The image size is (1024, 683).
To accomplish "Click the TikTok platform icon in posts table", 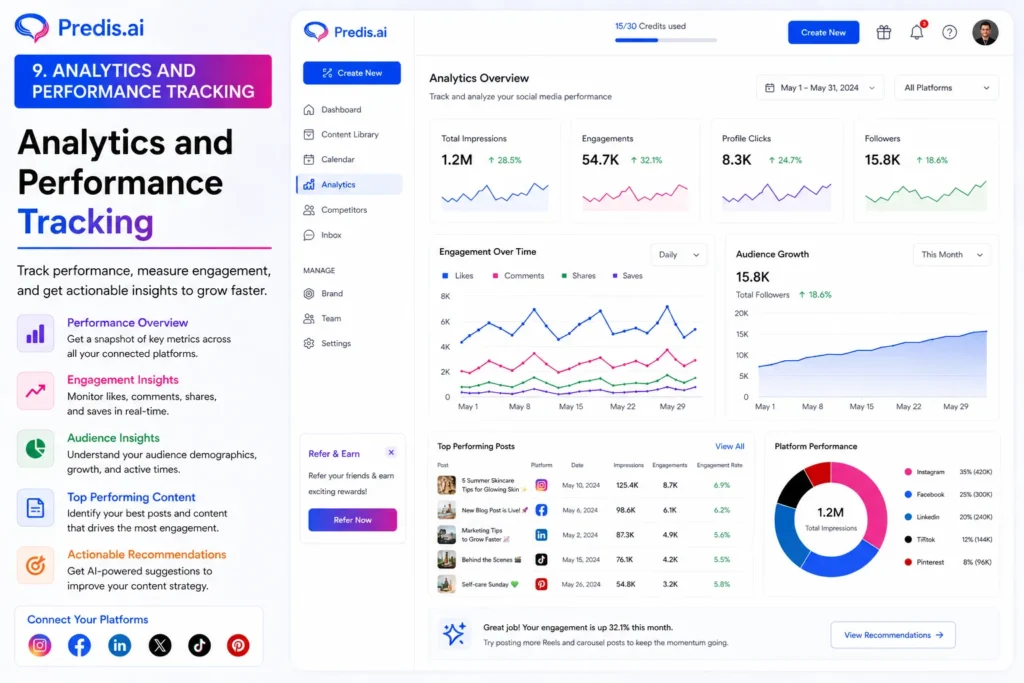I will pos(541,560).
